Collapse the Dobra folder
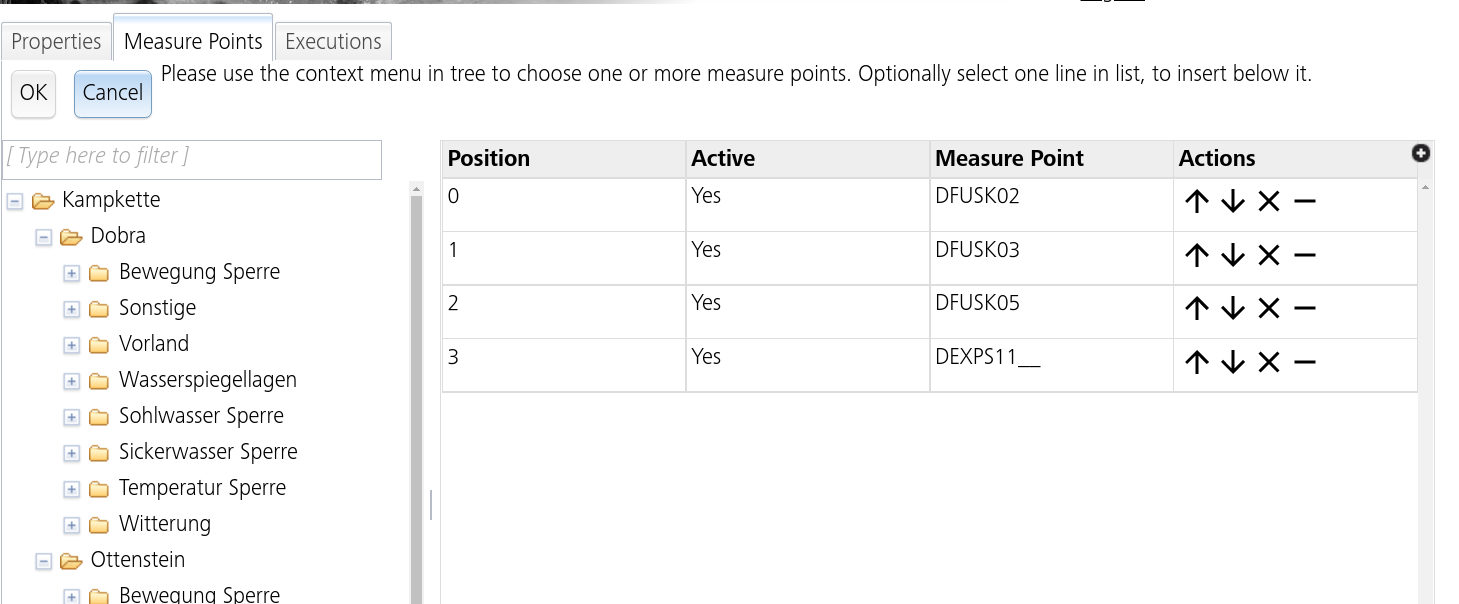1459x604 pixels. (42, 237)
